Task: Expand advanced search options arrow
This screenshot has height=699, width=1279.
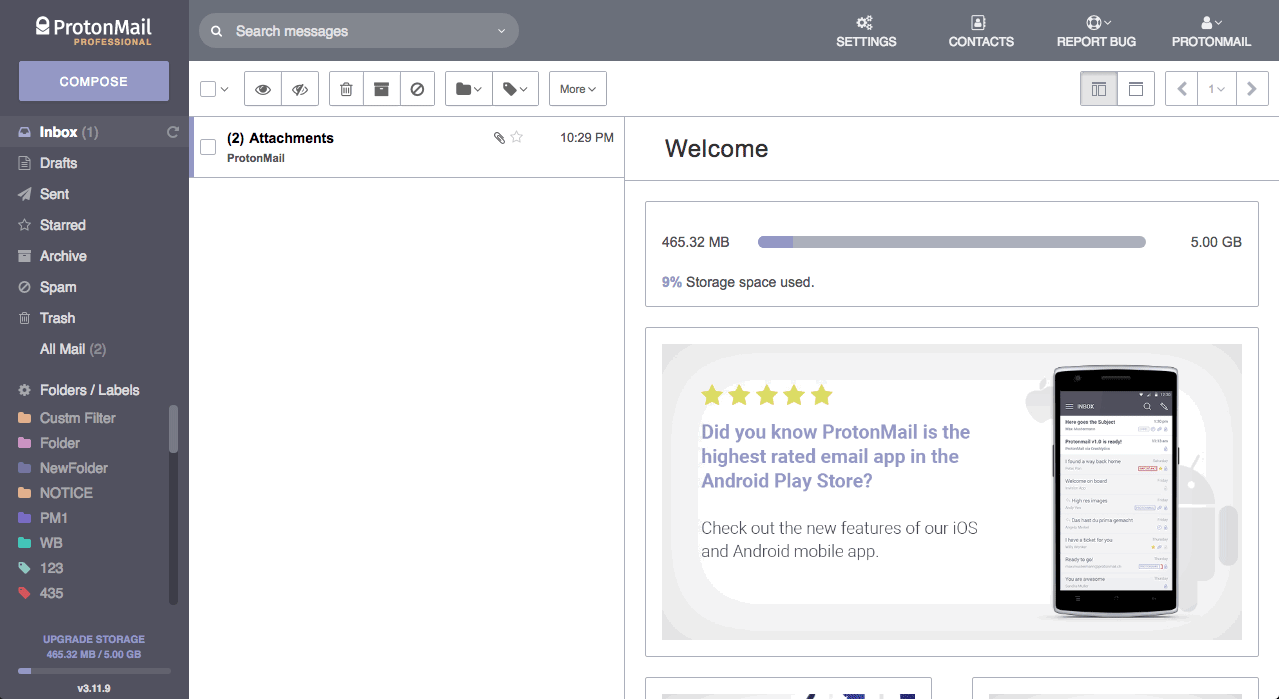Action: tap(501, 31)
